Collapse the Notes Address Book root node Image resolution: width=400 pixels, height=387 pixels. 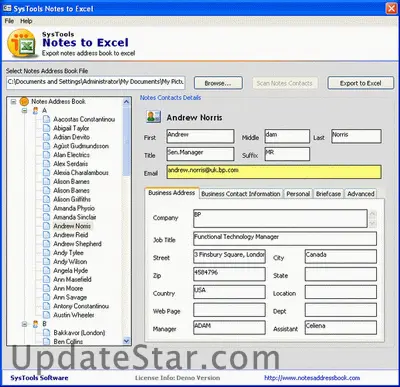tap(13, 101)
